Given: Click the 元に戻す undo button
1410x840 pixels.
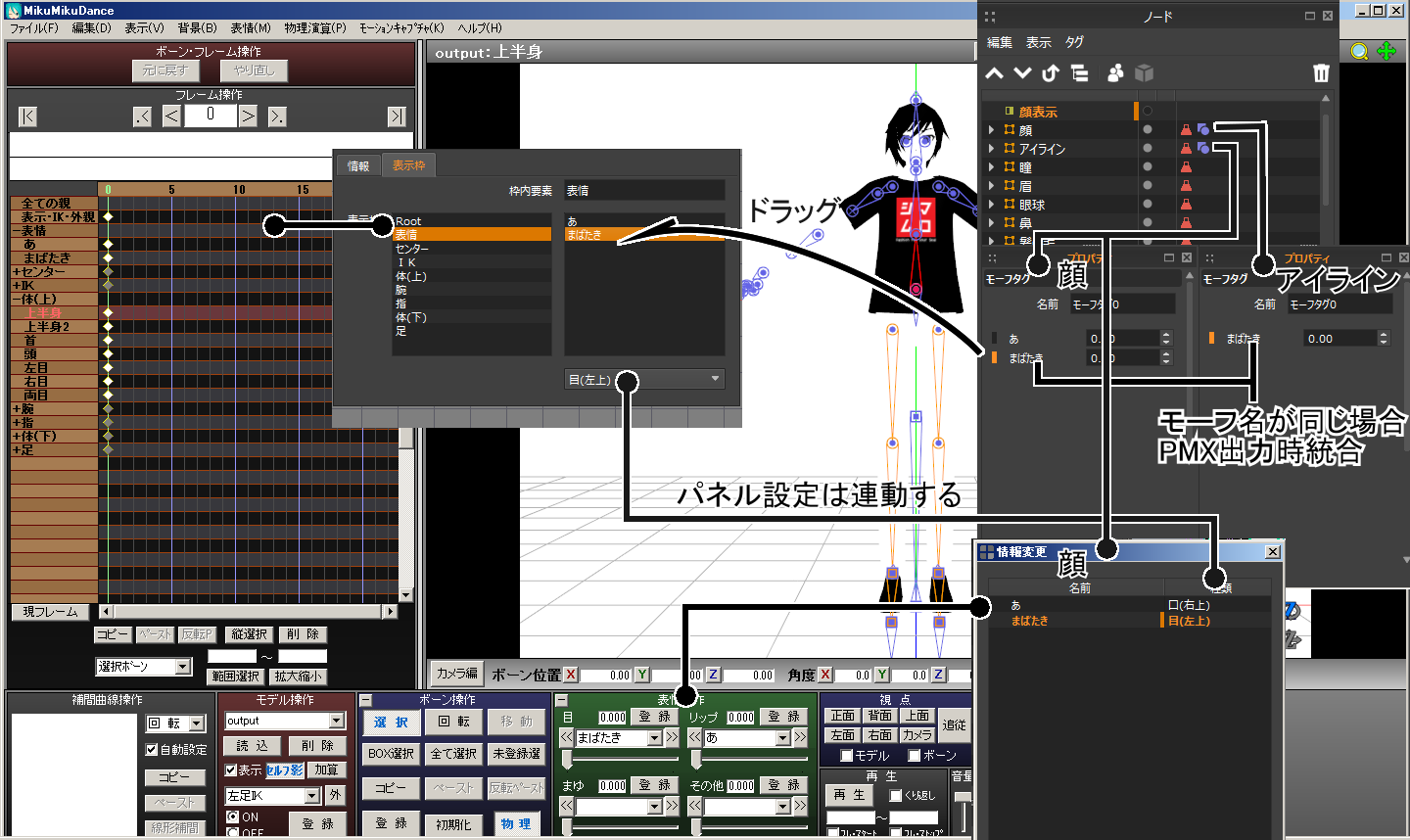Looking at the screenshot, I should click(x=165, y=70).
